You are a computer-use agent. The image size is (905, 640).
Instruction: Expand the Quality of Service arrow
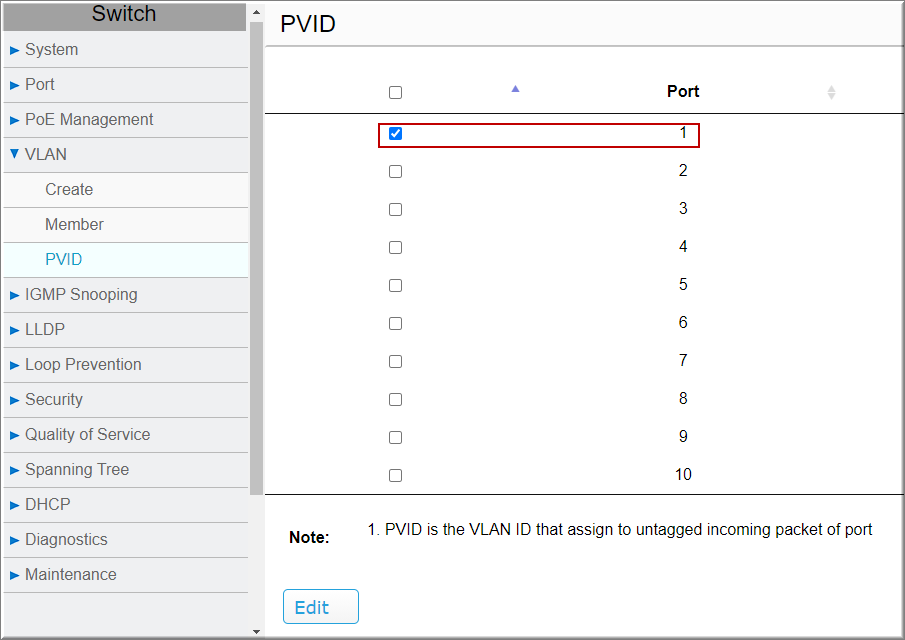14,435
